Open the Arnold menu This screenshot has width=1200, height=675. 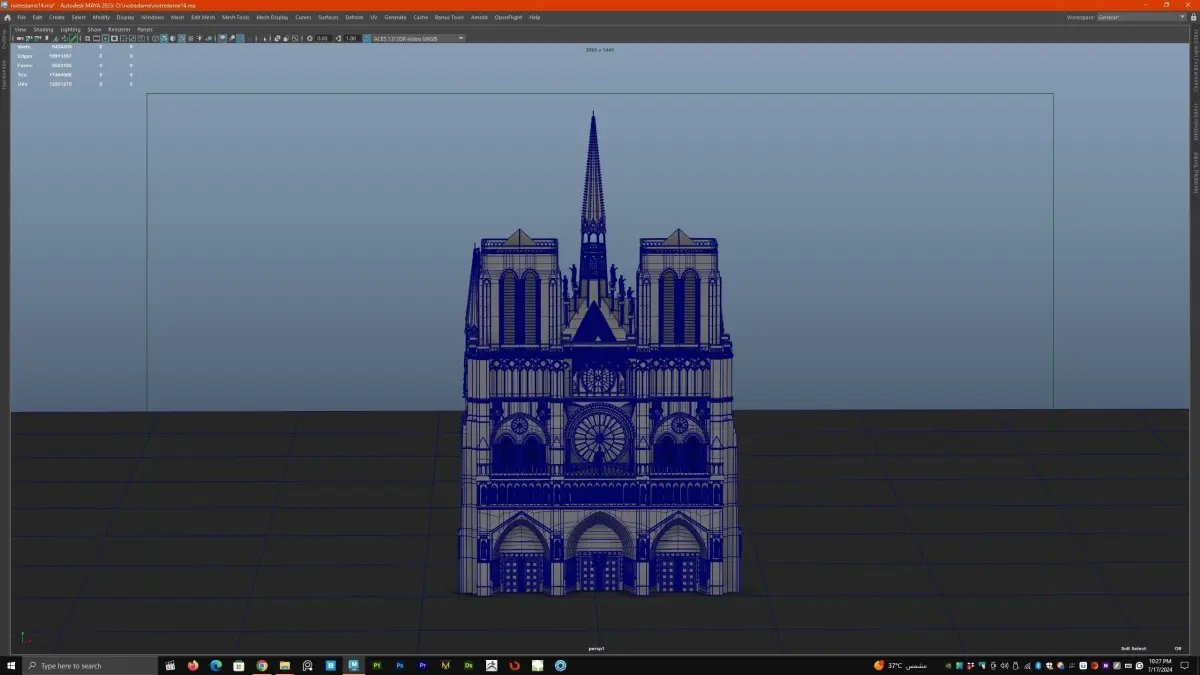pos(479,17)
